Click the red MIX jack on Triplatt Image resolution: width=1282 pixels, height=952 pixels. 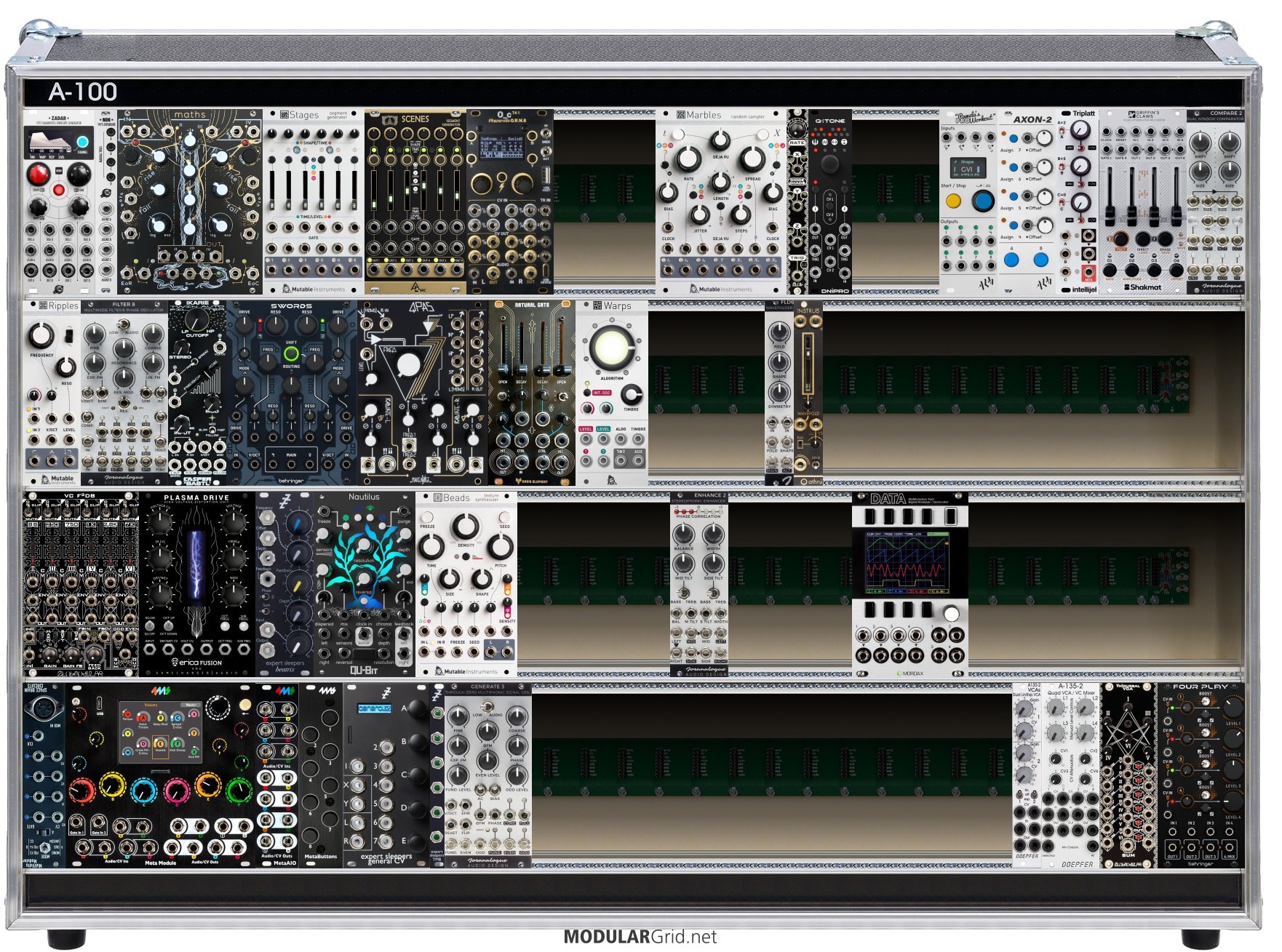1088,273
